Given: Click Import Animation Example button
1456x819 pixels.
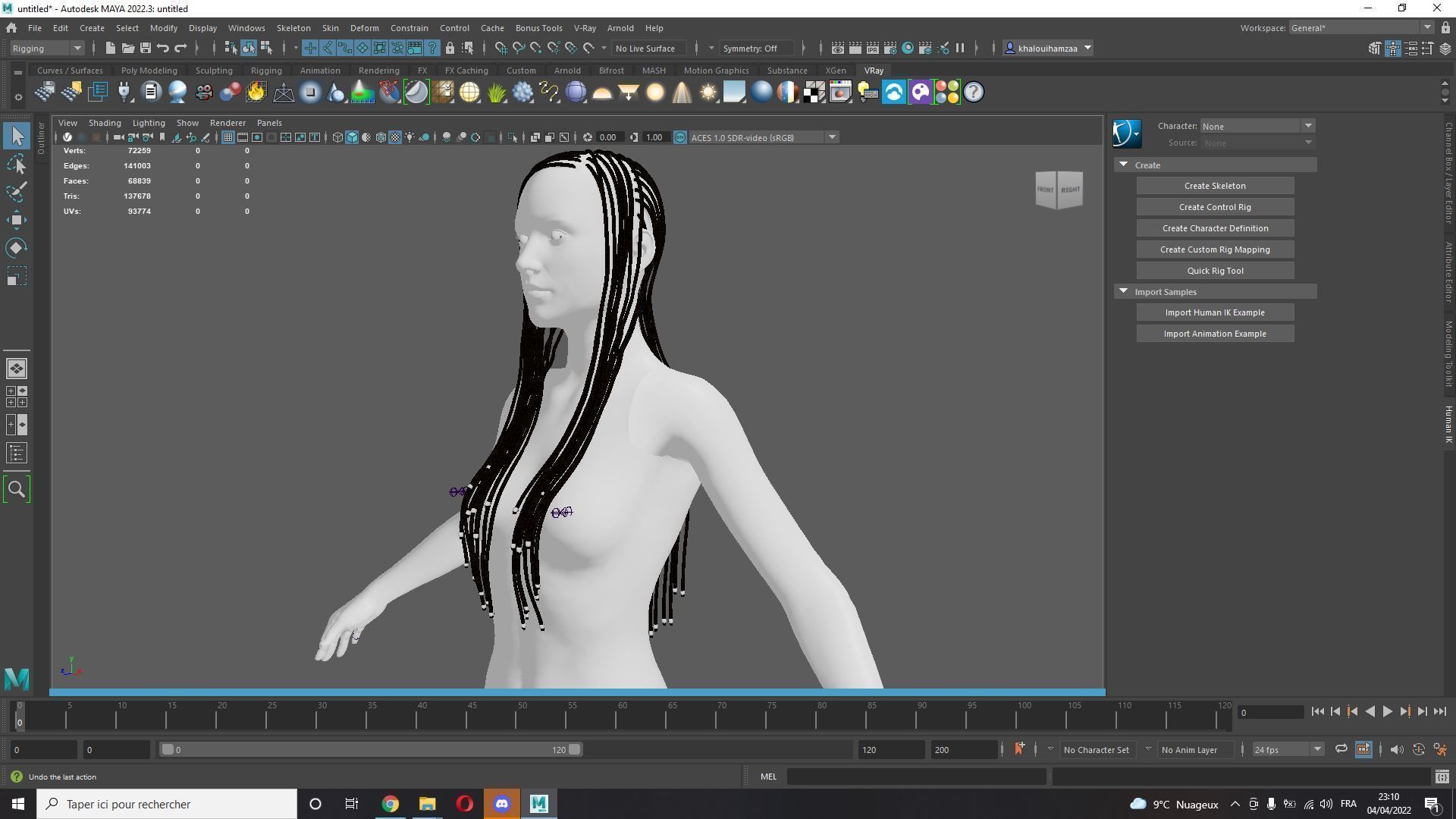Looking at the screenshot, I should [1215, 334].
